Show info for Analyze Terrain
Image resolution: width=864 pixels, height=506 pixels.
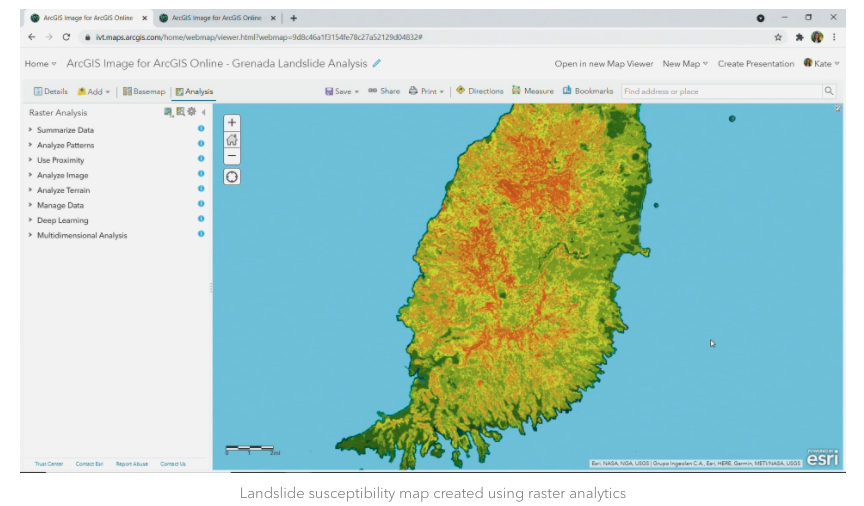201,189
